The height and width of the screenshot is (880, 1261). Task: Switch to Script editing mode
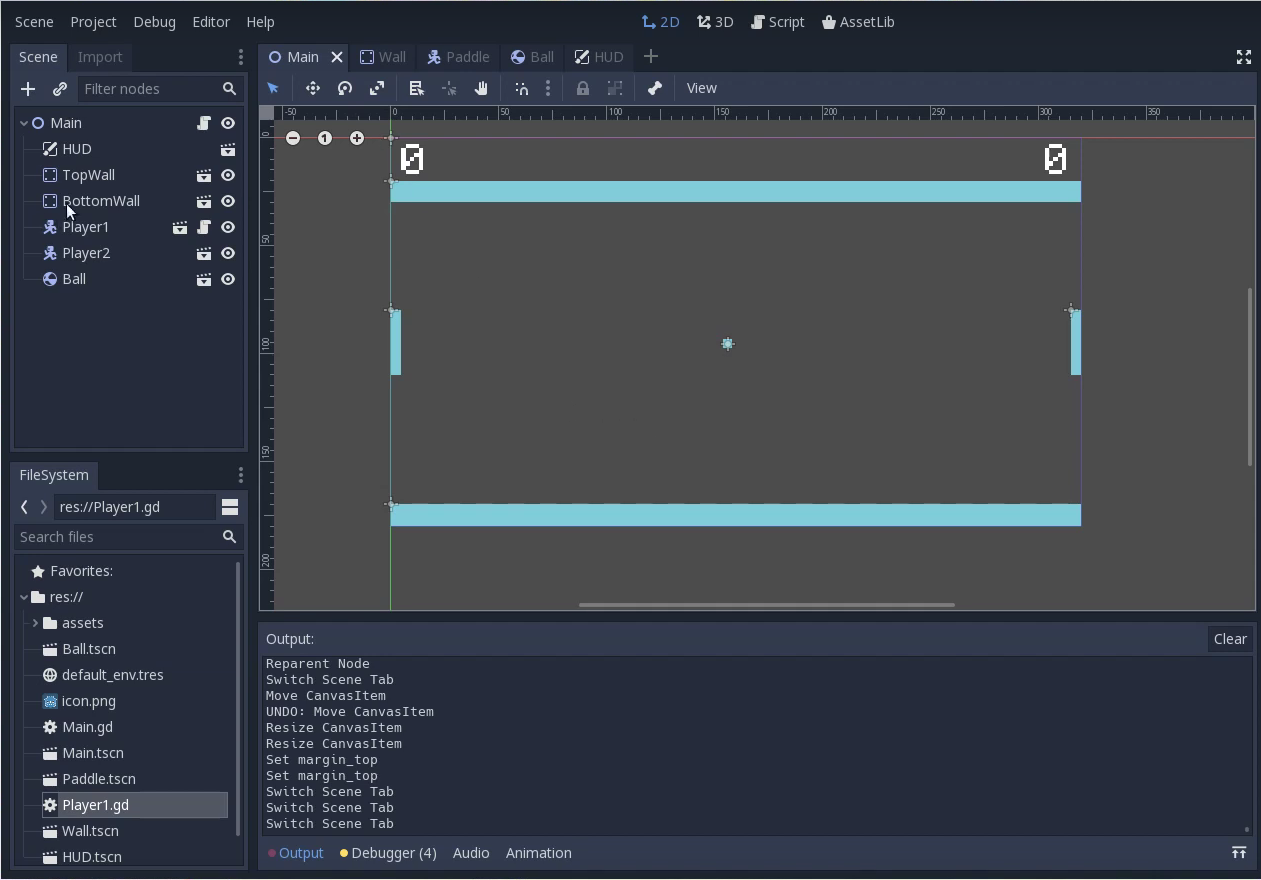(777, 21)
